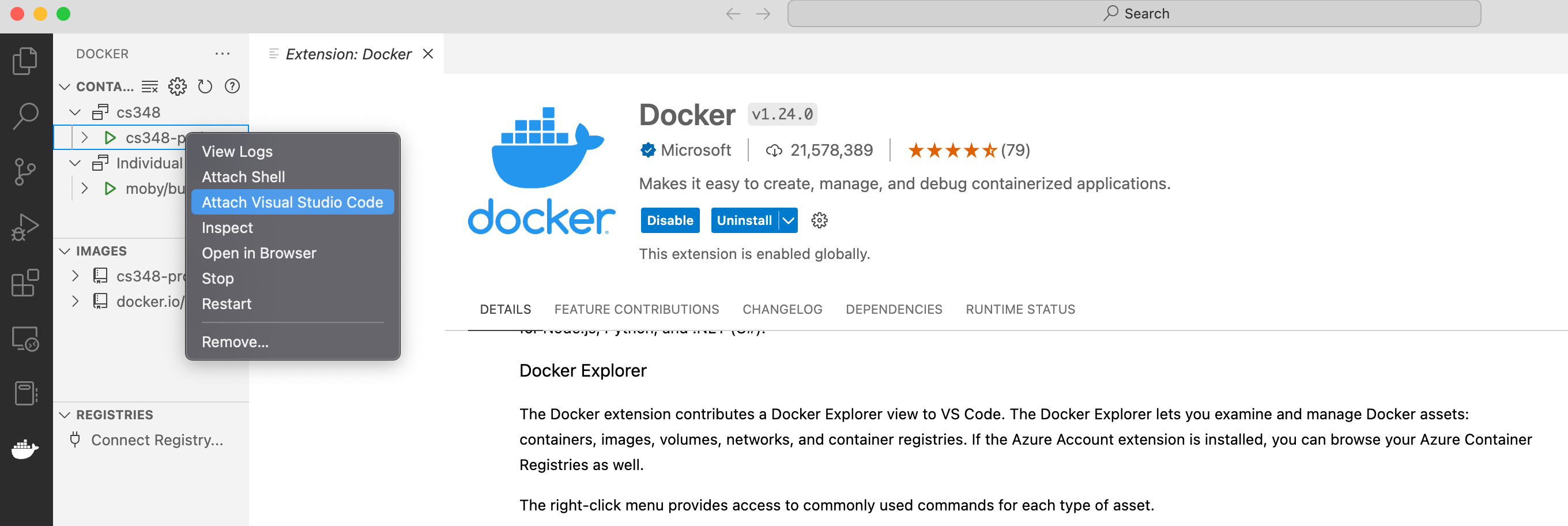The height and width of the screenshot is (526, 1568).
Task: Open containers help icon
Action: coord(232,87)
